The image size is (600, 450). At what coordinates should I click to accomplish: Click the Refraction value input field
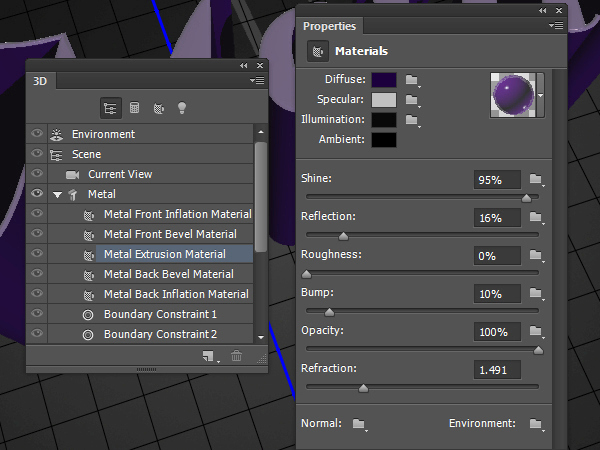(x=498, y=370)
